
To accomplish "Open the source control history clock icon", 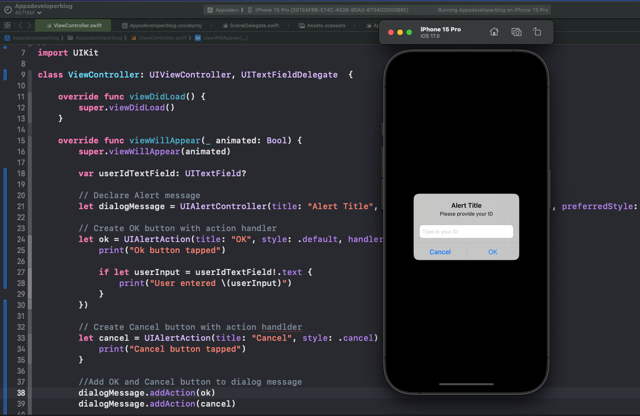I will [x=7, y=9].
